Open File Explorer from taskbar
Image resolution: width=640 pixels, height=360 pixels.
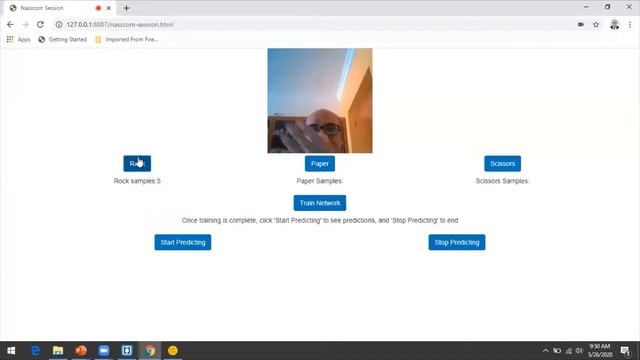pos(58,351)
